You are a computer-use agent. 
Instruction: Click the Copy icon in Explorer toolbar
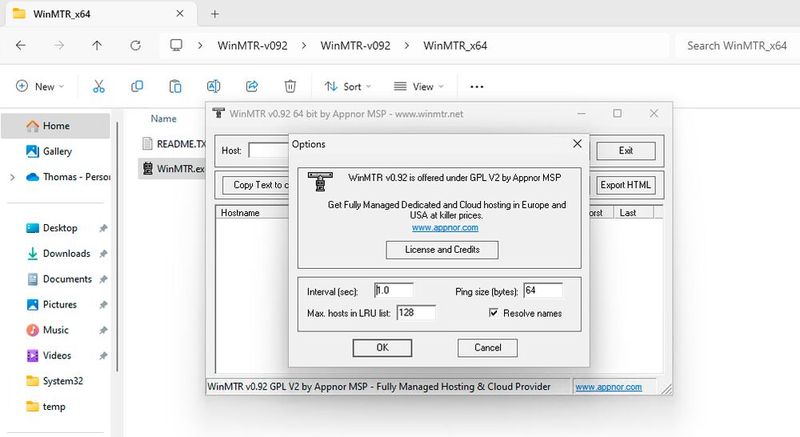click(x=137, y=87)
